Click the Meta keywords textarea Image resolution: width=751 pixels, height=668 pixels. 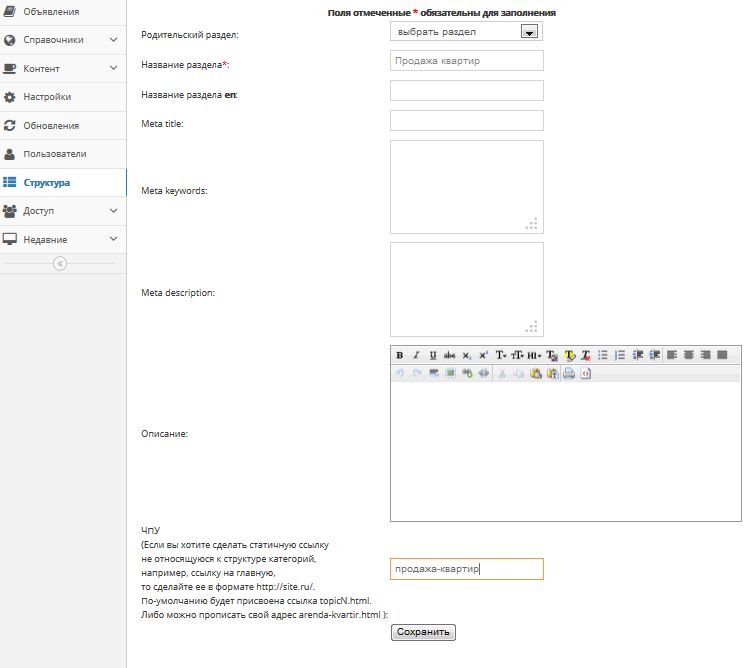(467, 187)
